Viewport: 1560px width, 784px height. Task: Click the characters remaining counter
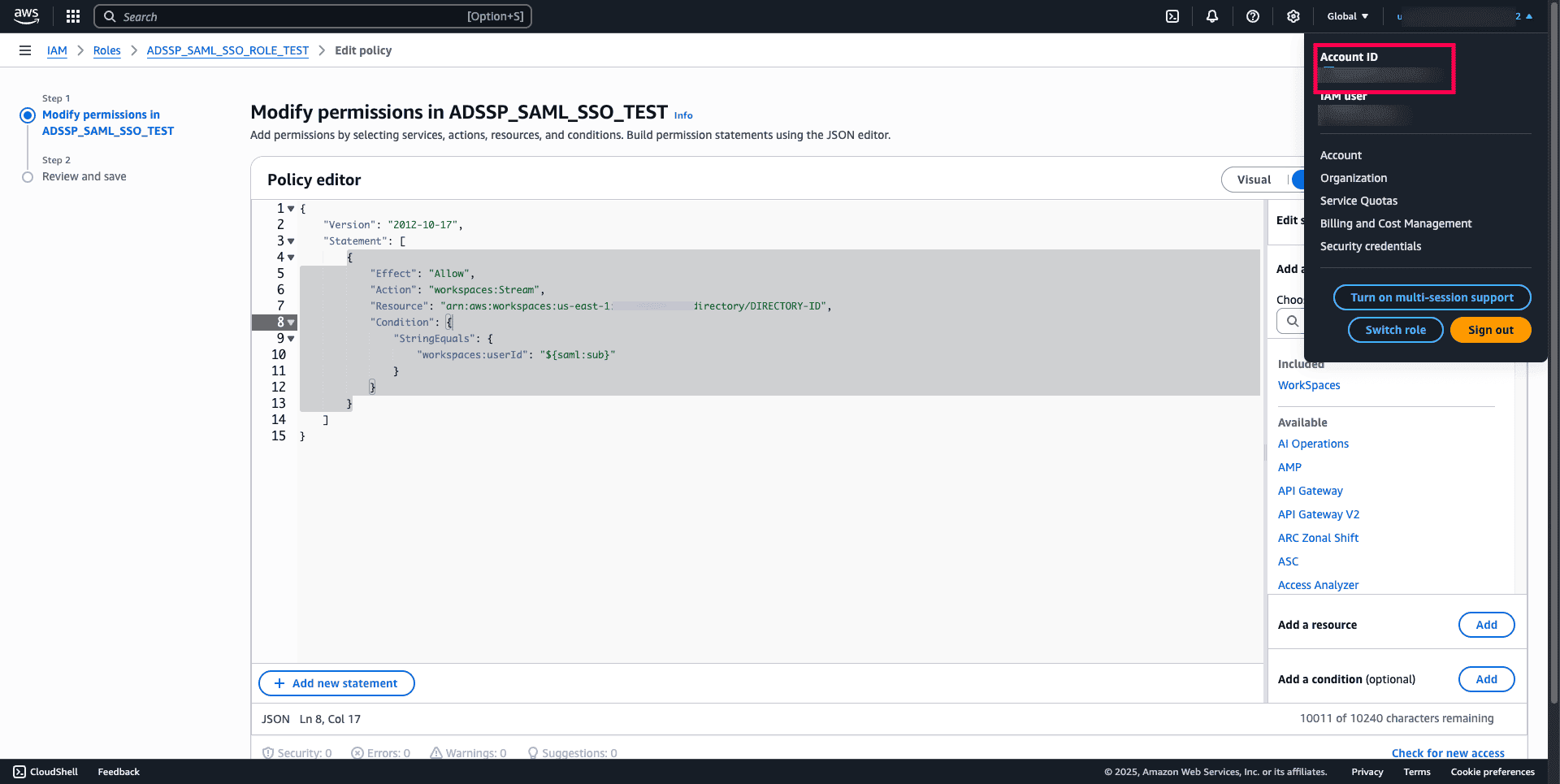click(x=1397, y=718)
